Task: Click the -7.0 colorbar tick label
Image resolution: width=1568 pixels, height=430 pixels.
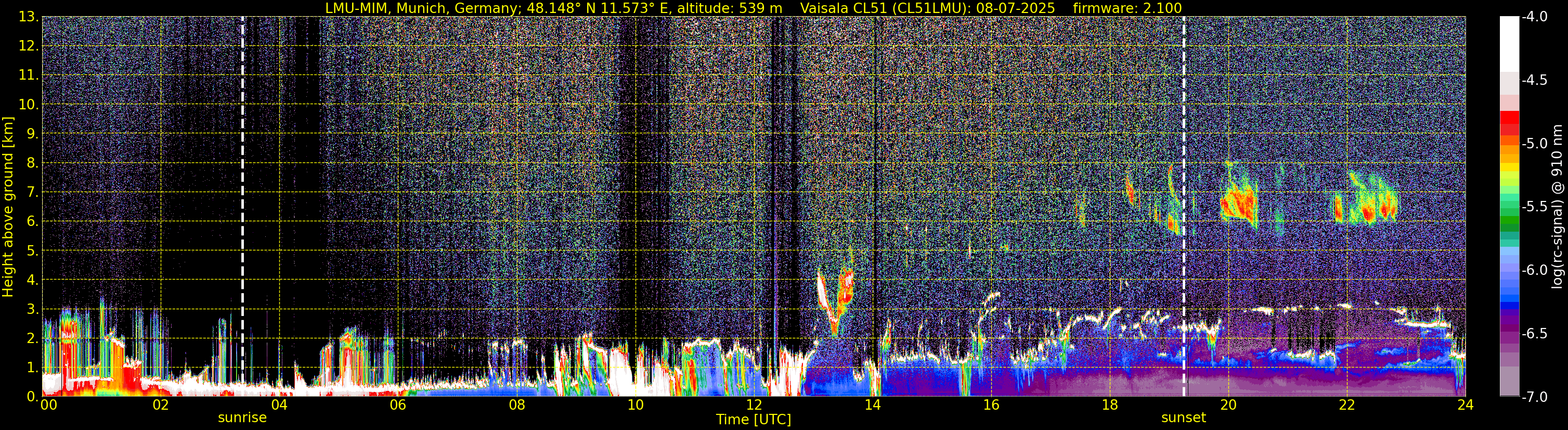Action: (x=1534, y=397)
